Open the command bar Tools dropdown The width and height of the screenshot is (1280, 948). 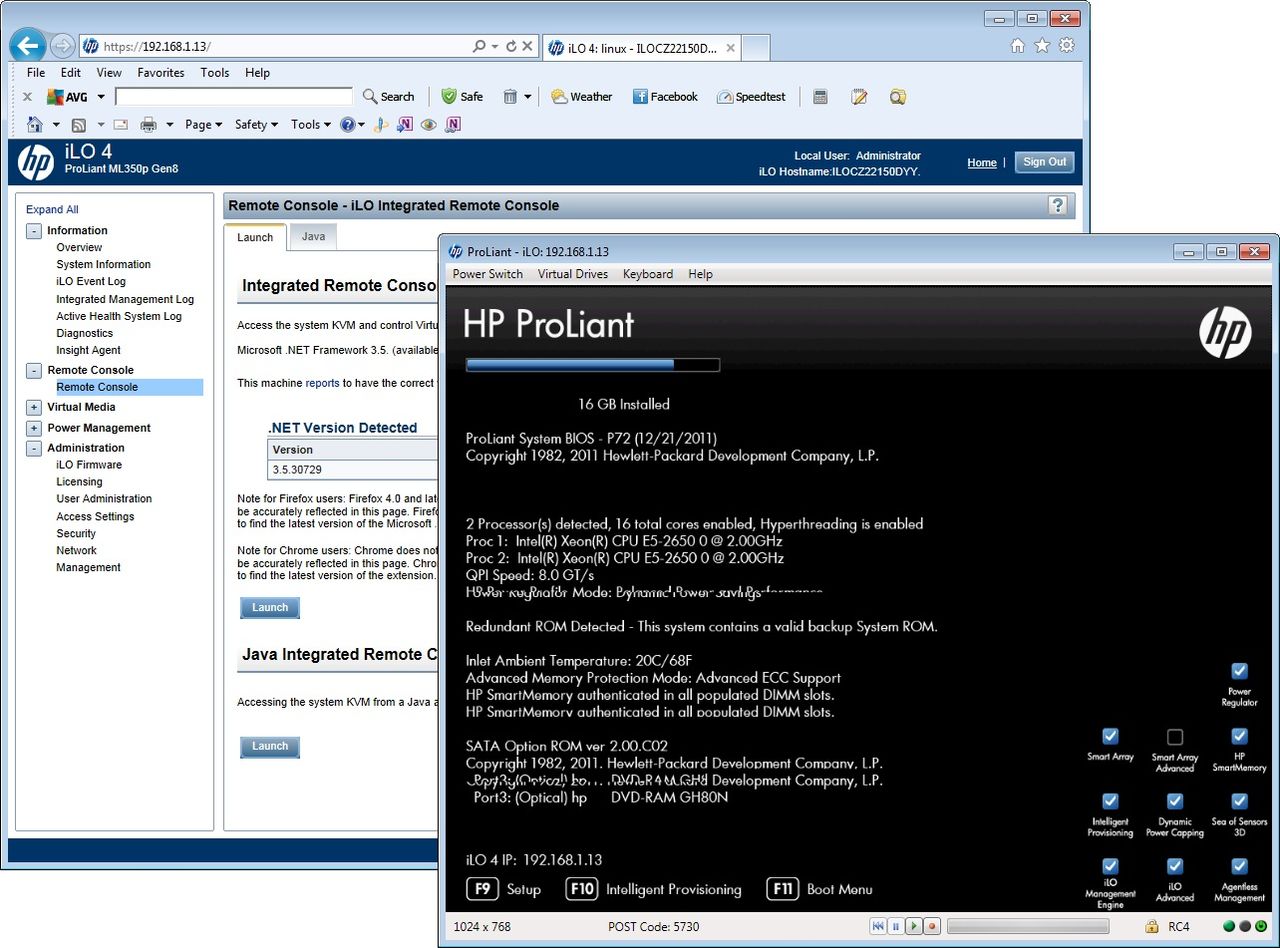(311, 125)
